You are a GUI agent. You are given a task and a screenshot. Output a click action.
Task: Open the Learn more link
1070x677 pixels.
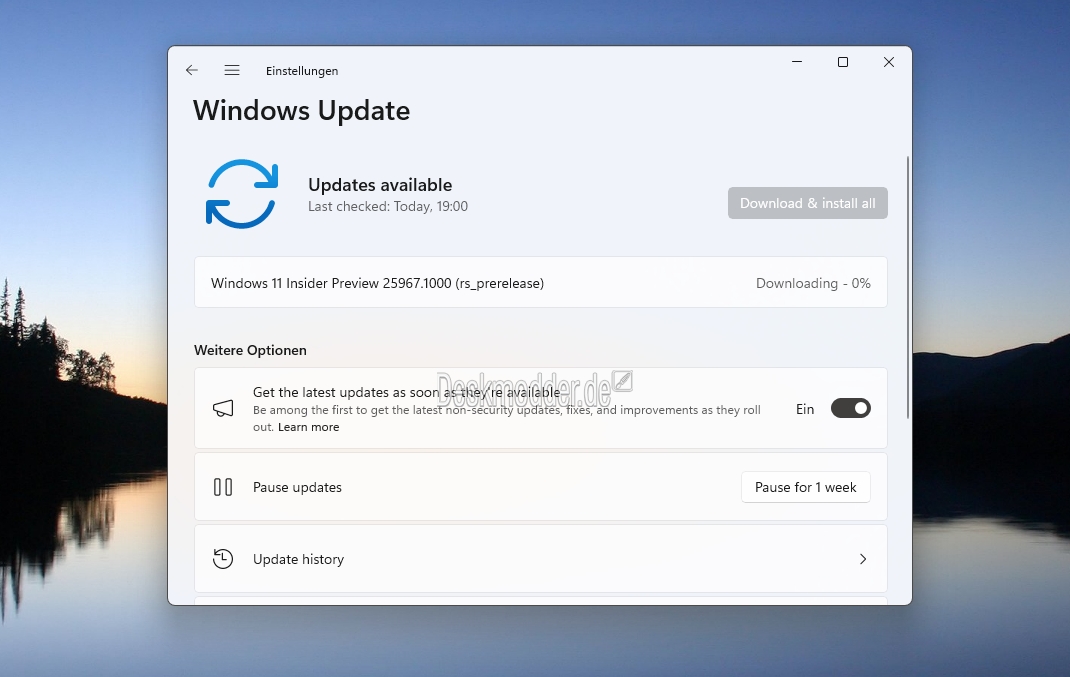(308, 427)
